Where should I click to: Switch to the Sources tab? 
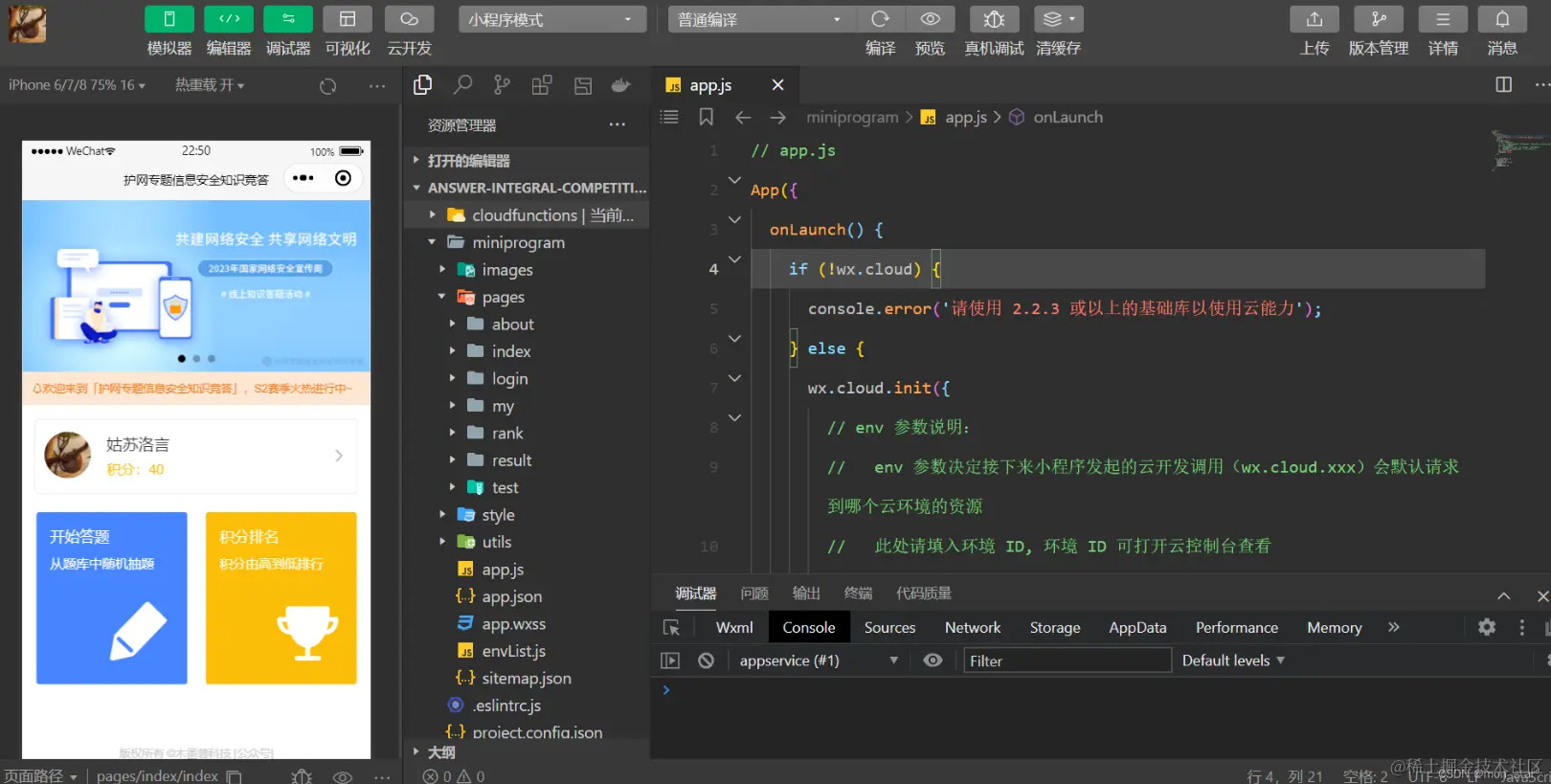tap(889, 628)
